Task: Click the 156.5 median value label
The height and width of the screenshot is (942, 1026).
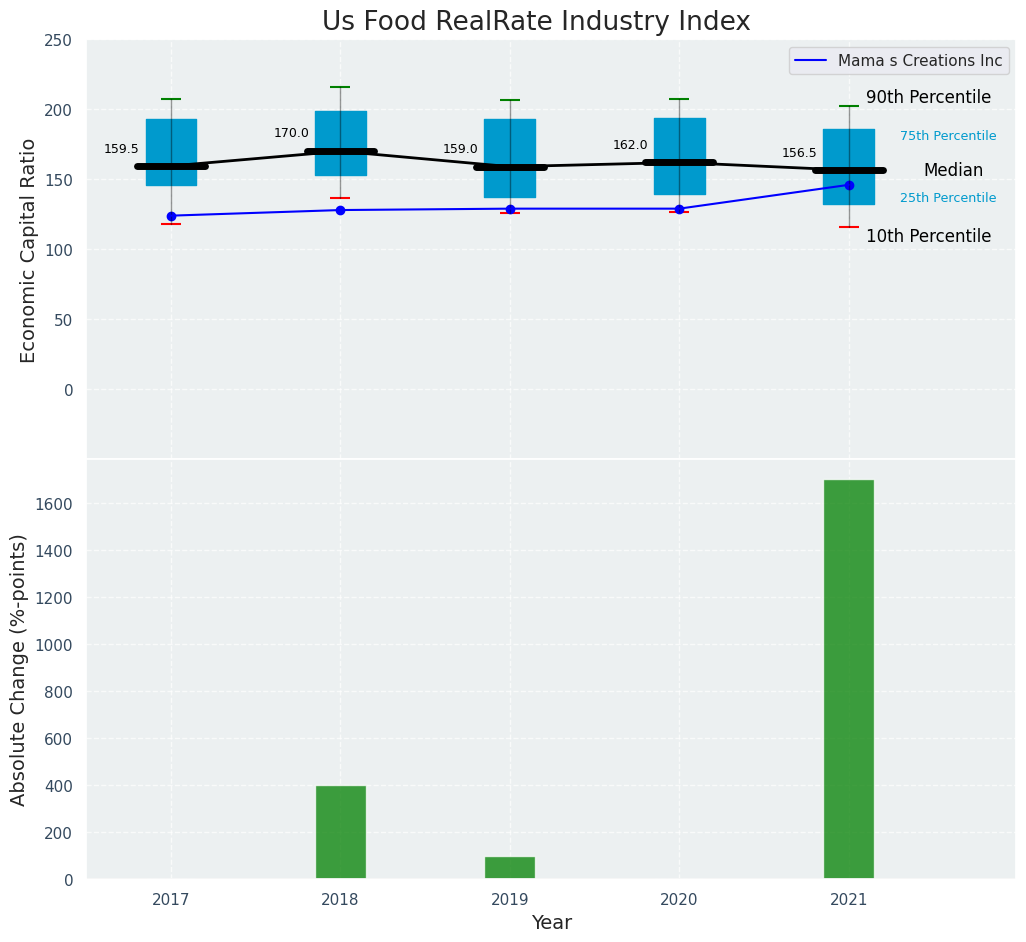Action: coord(799,153)
